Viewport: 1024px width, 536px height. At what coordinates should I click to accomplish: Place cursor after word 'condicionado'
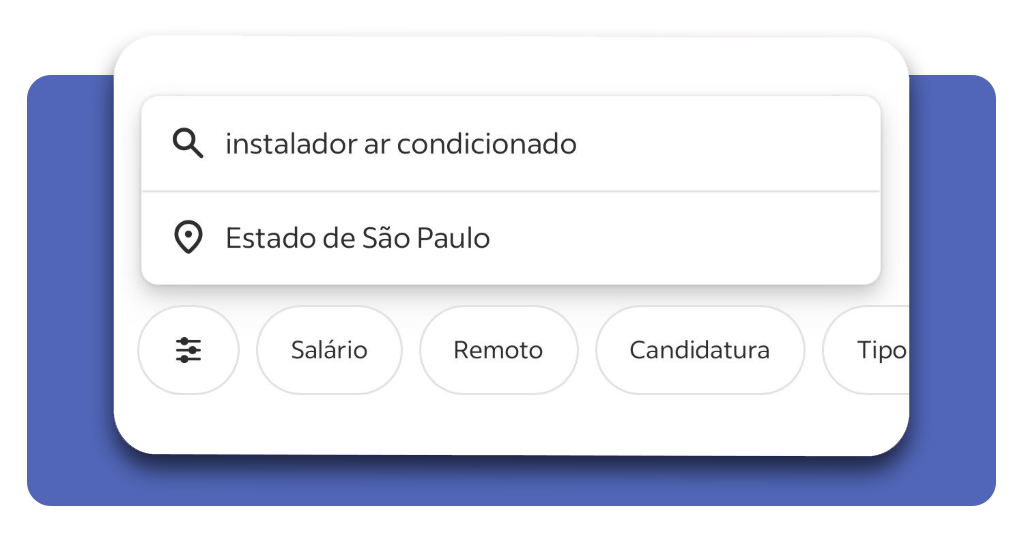(x=578, y=144)
